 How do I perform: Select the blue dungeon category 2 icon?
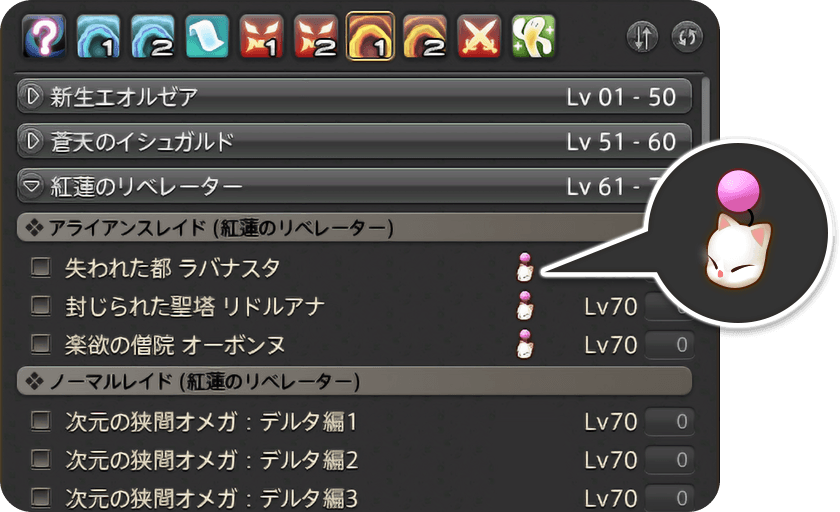[x=153, y=36]
